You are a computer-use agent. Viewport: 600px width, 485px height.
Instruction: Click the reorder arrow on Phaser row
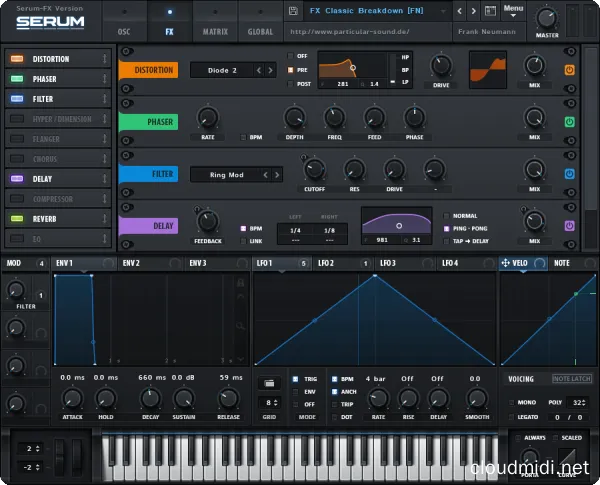tap(104, 79)
